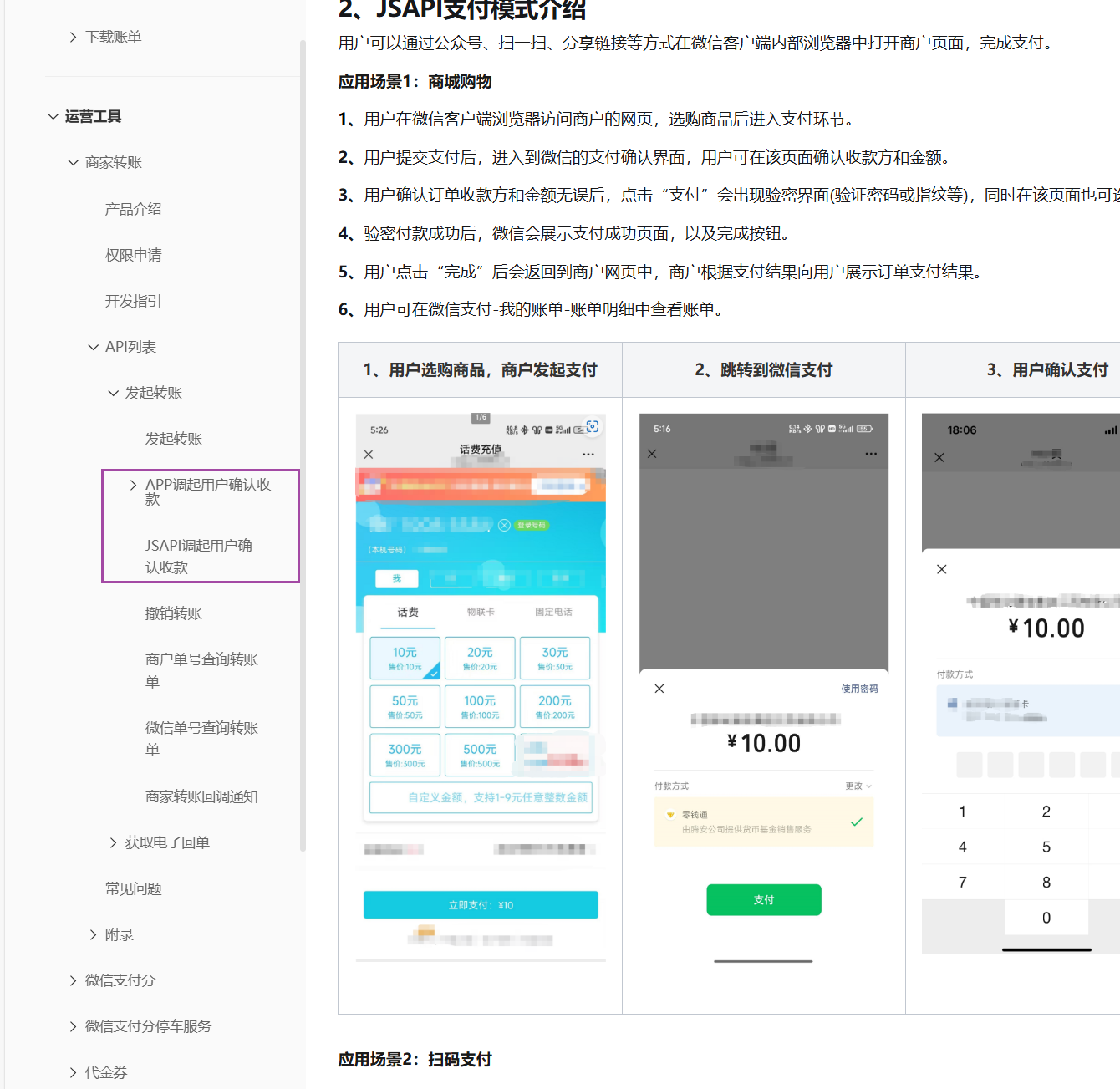Expand the 微信支付分 chevron

74,980
